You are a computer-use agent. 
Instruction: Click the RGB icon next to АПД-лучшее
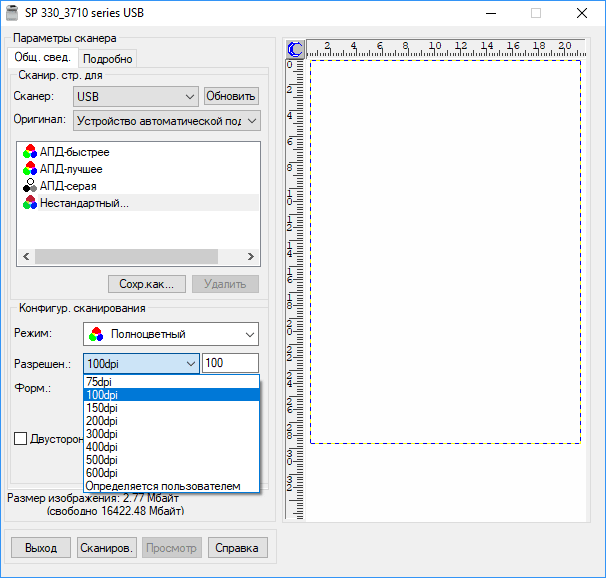30,169
